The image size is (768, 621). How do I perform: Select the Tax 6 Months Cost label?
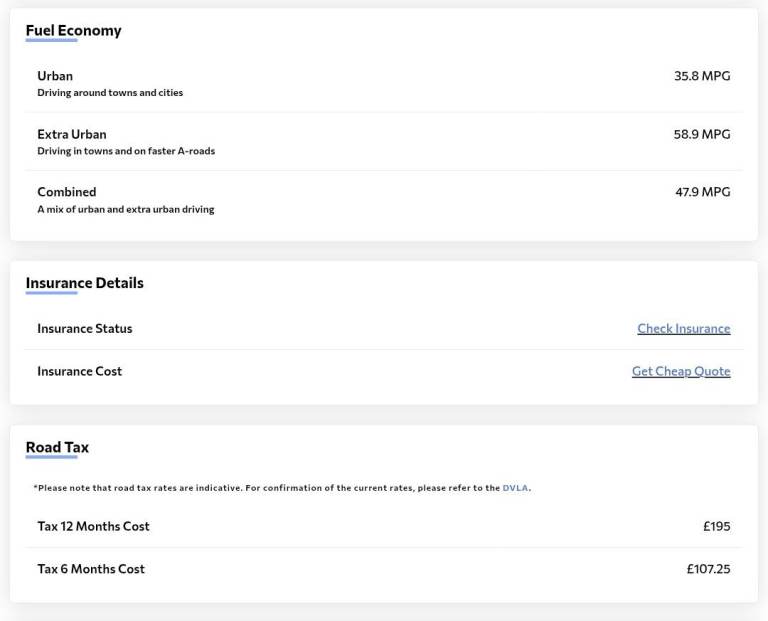[x=91, y=569]
